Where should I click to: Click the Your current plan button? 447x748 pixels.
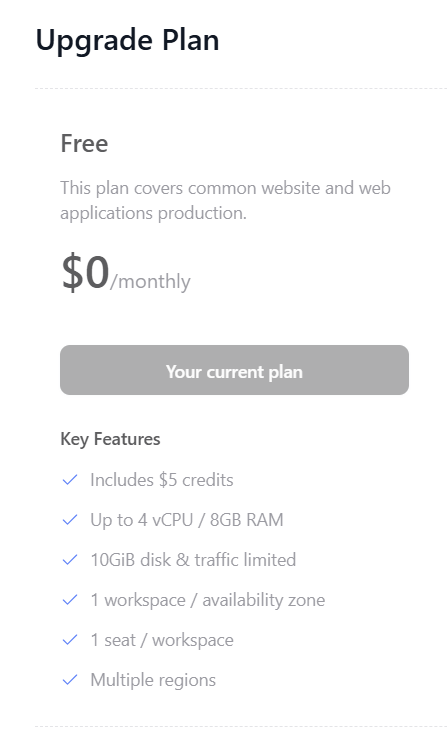point(234,370)
